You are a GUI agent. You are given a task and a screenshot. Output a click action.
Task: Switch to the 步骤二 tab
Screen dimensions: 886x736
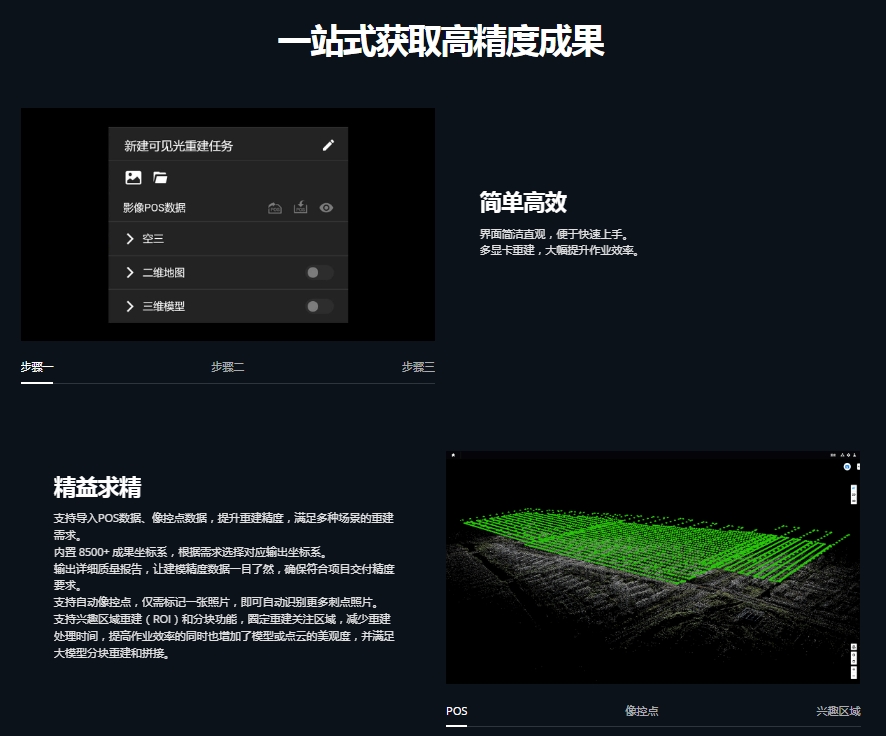227,367
